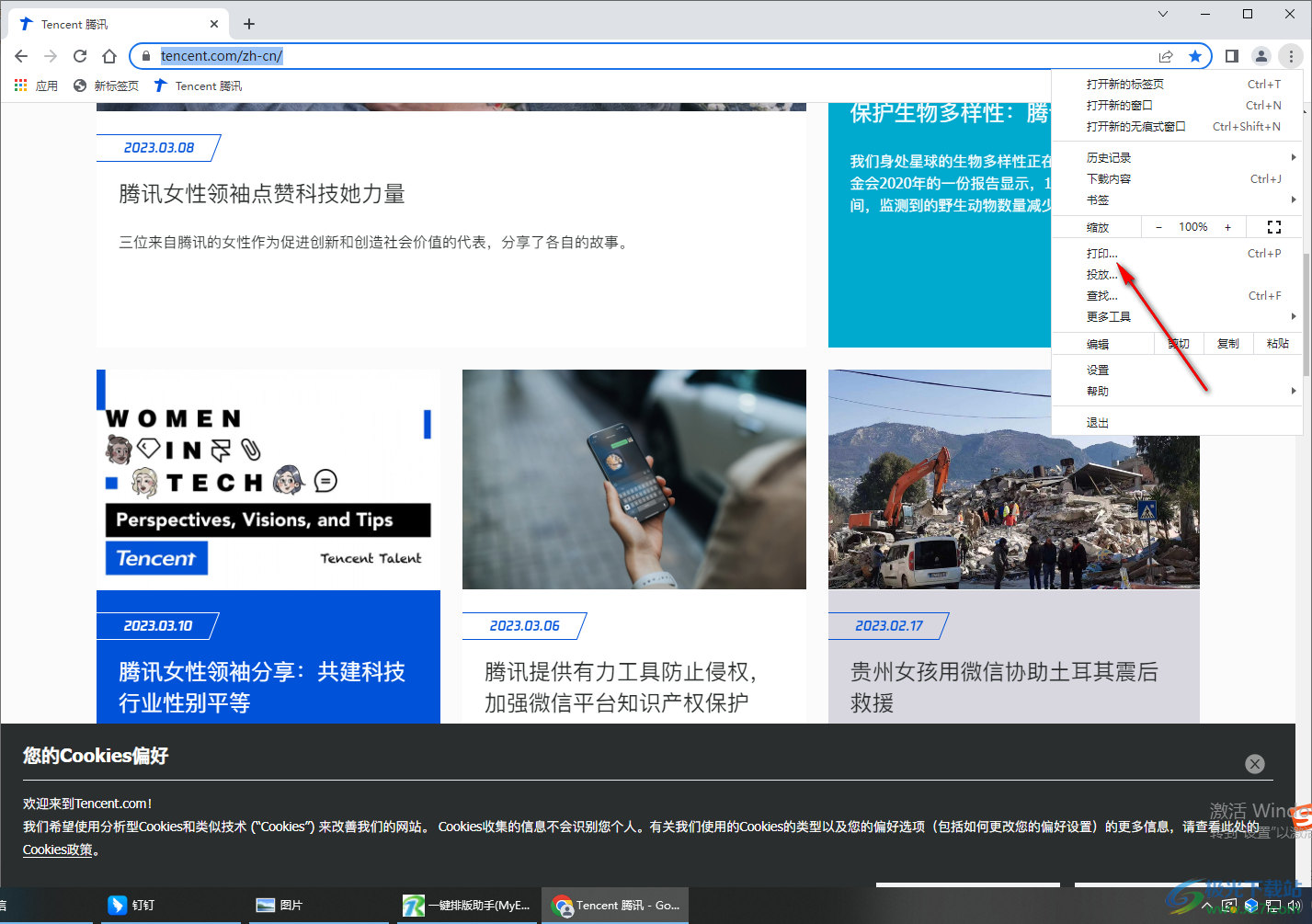Open volume control in system tray
This screenshot has height=924, width=1312.
[x=1295, y=907]
